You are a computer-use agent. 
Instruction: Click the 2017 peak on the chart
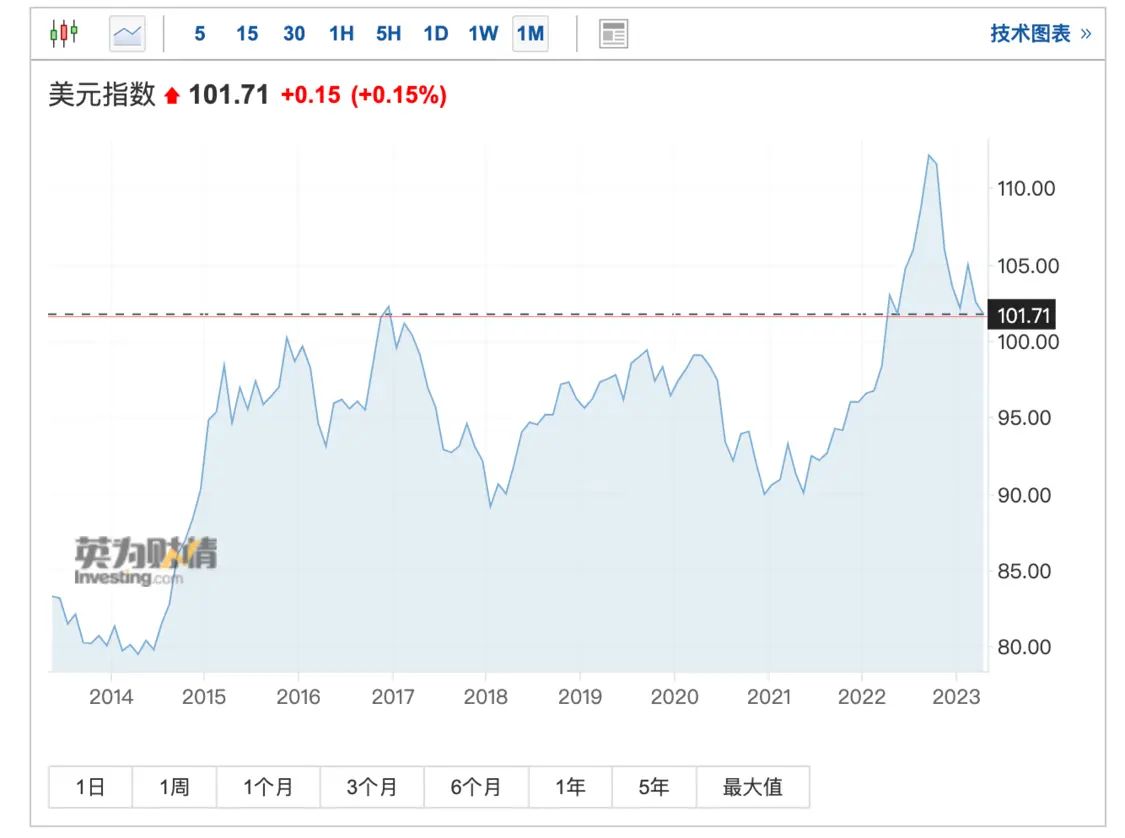click(388, 307)
